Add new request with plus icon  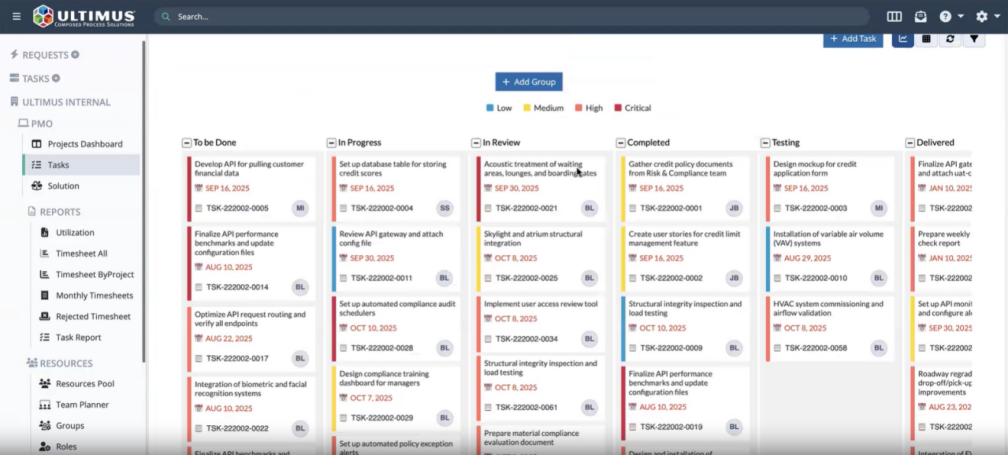(x=75, y=55)
